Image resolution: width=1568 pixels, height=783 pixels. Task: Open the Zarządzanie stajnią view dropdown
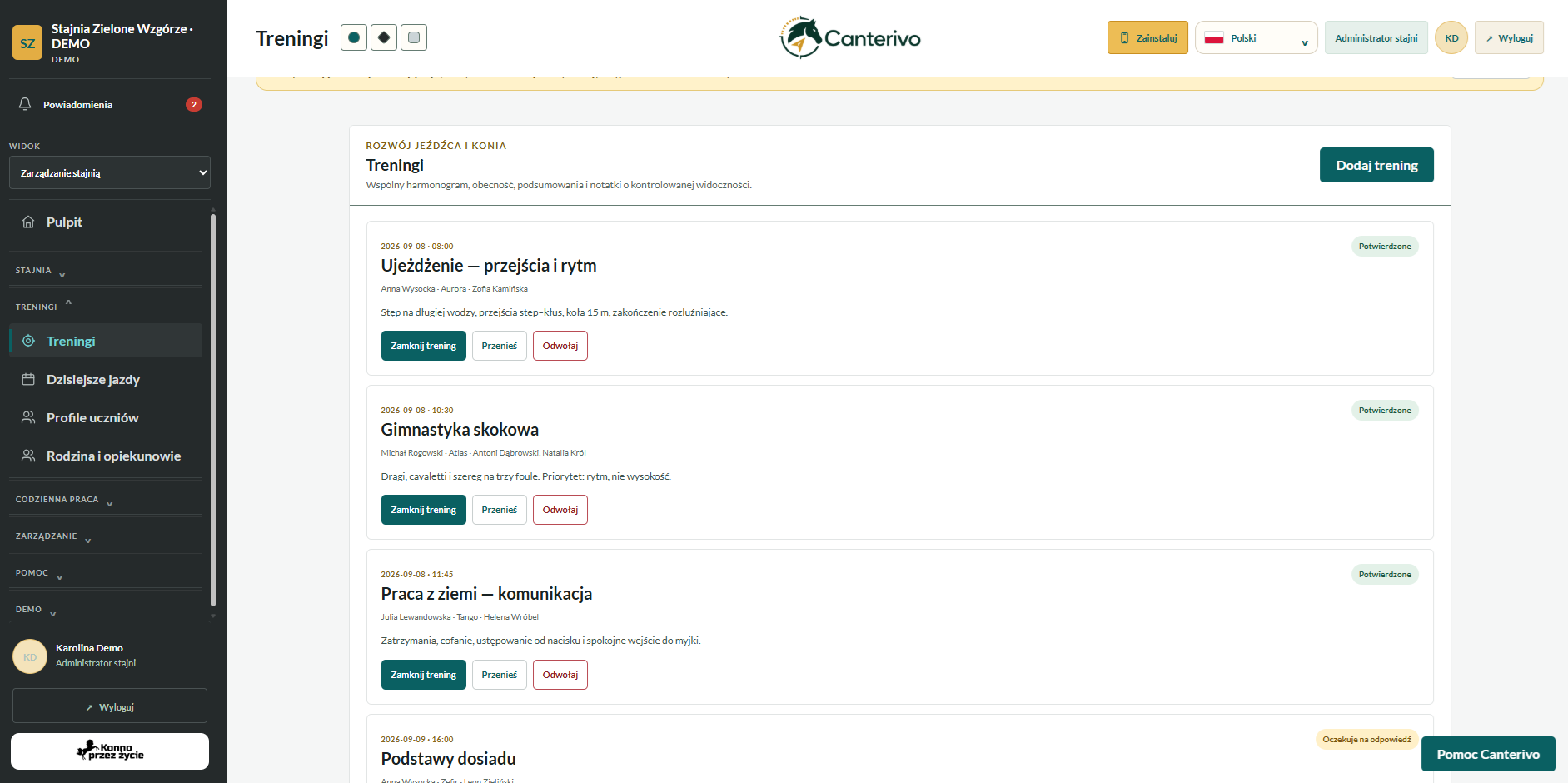click(x=110, y=172)
